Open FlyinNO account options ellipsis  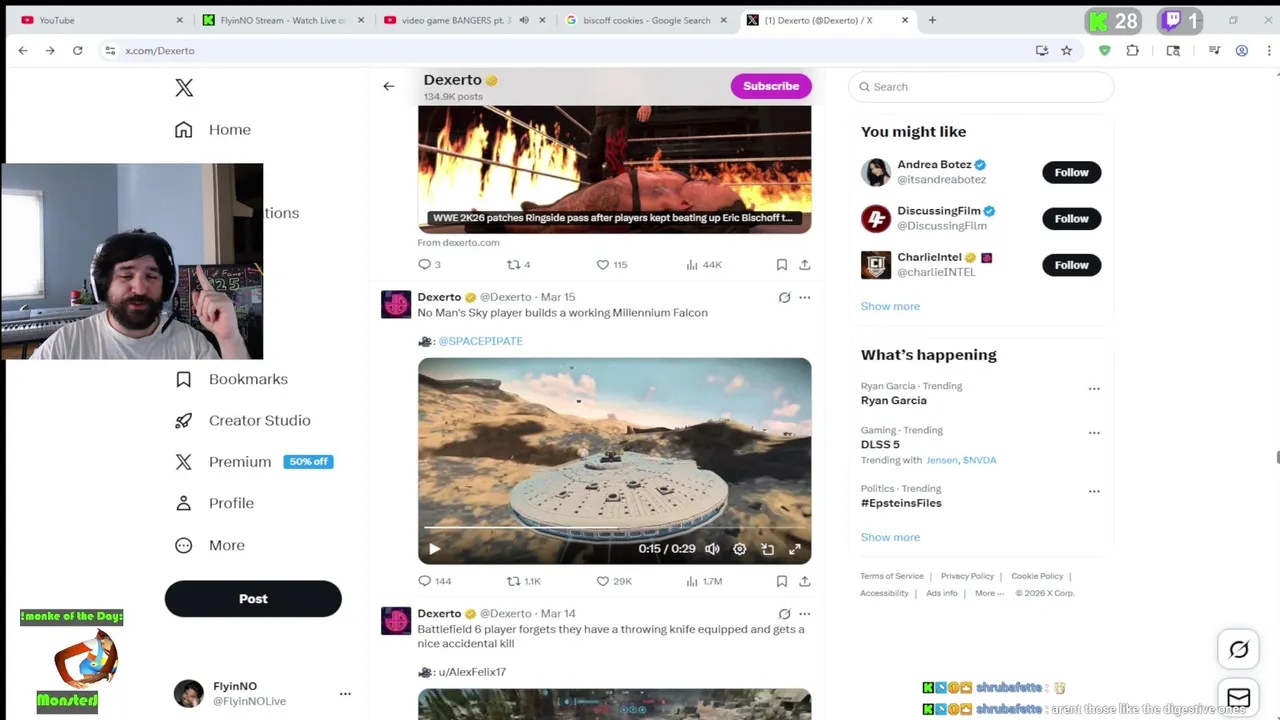click(345, 694)
